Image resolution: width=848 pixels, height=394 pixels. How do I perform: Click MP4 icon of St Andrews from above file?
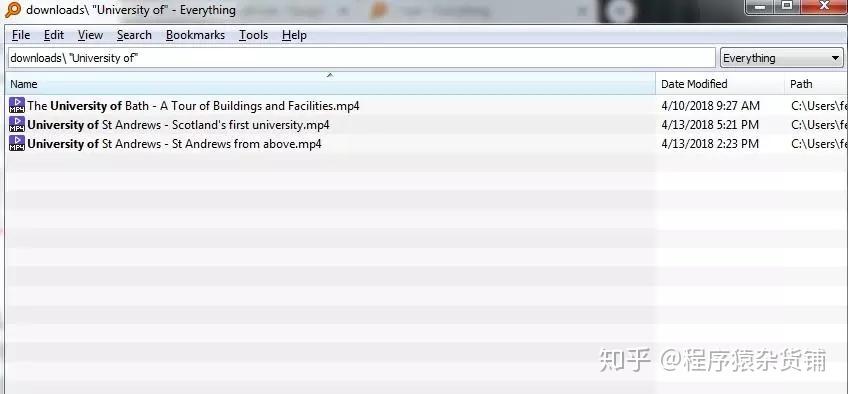17,143
